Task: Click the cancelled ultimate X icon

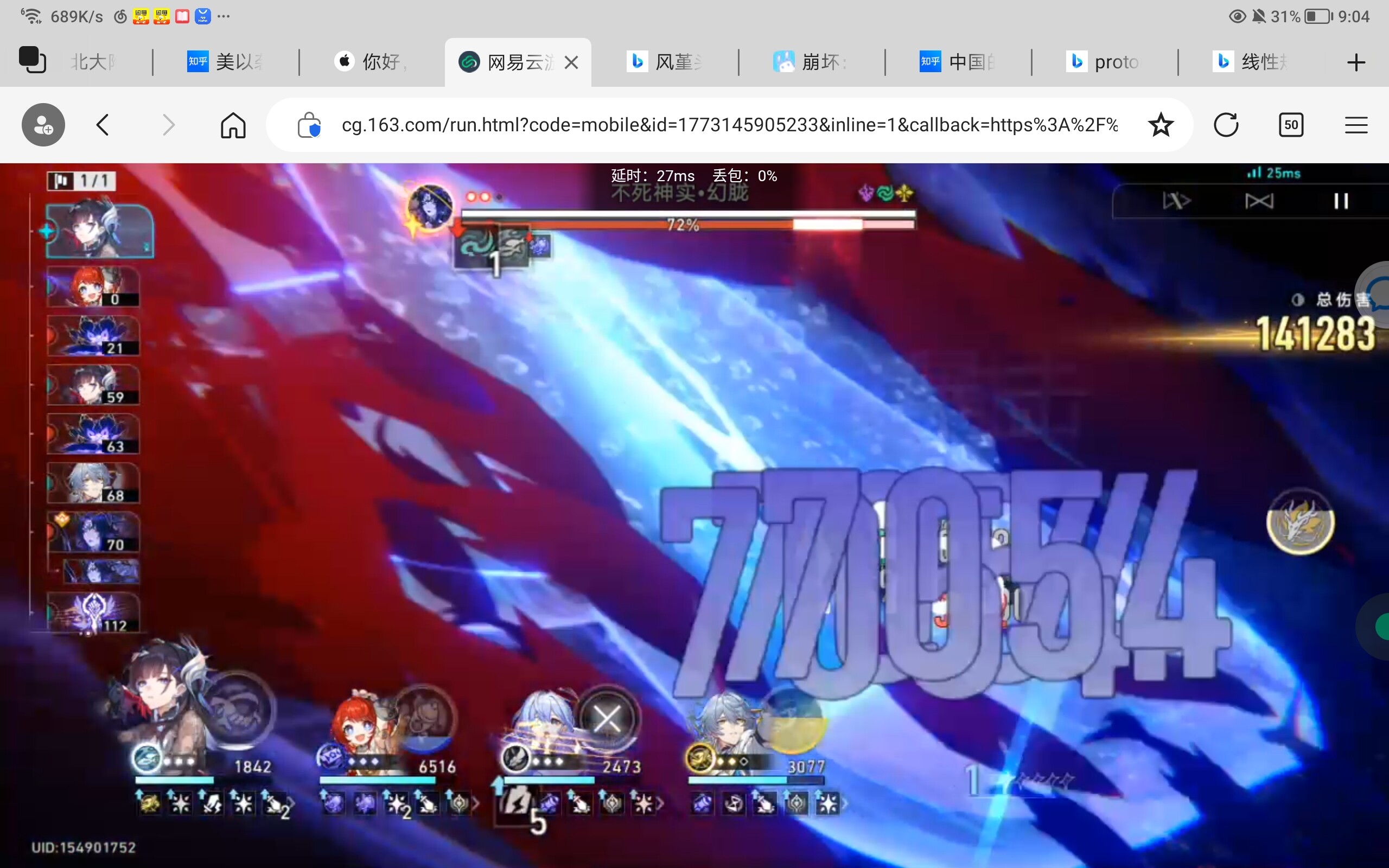Action: (x=607, y=719)
